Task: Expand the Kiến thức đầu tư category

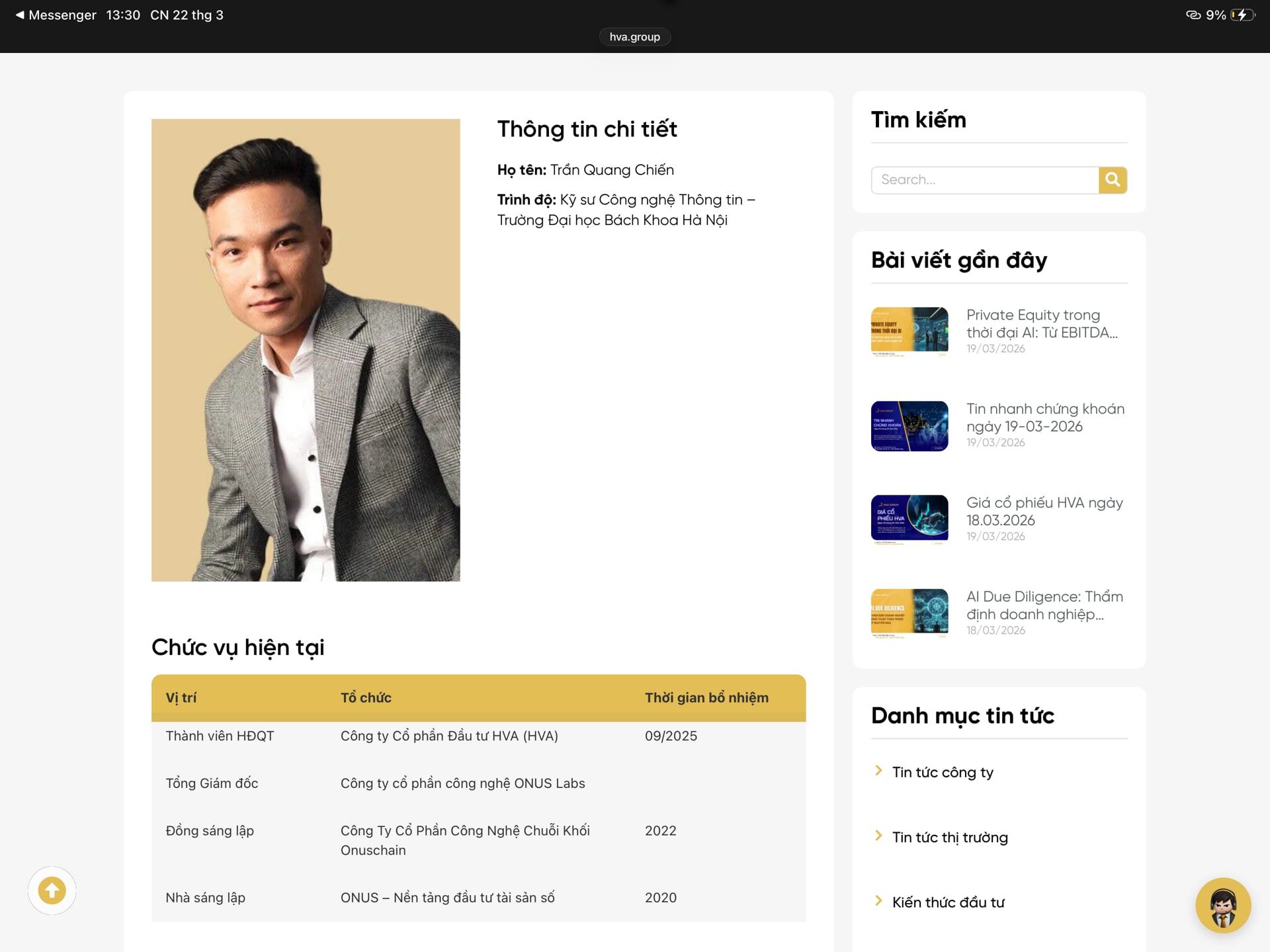Action: click(x=948, y=902)
